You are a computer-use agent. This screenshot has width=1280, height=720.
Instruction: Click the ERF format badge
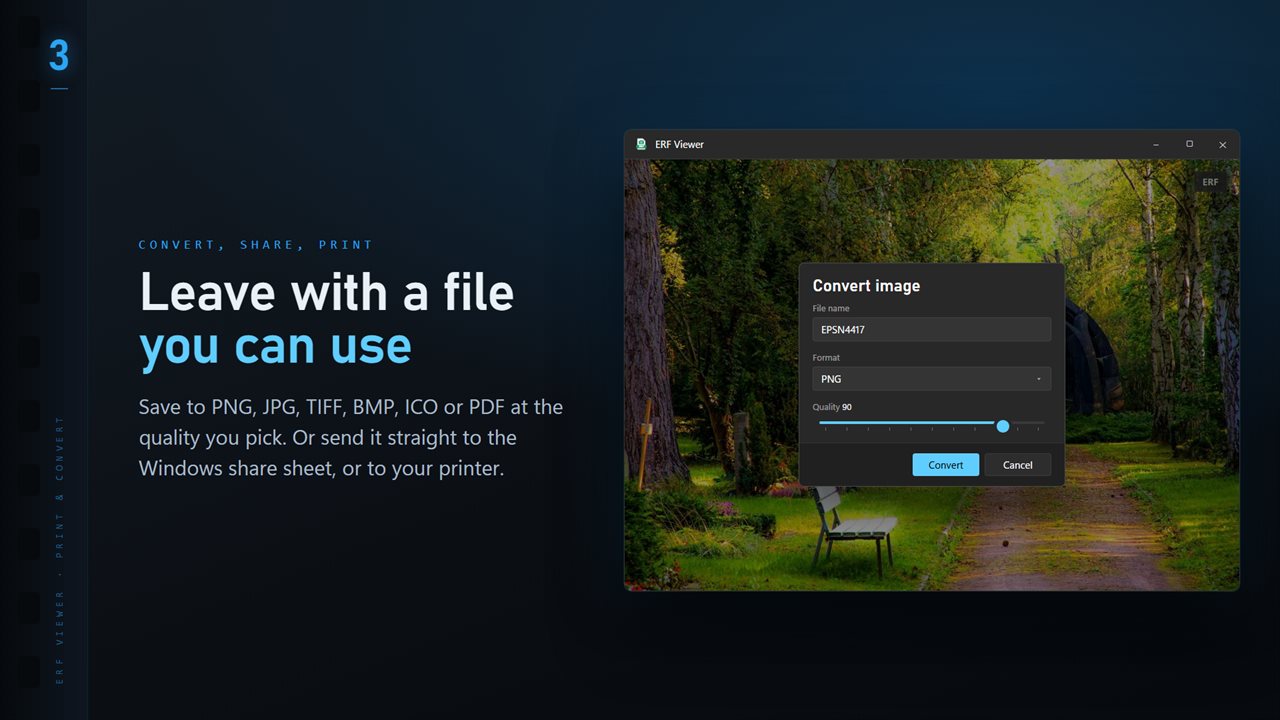(x=1210, y=182)
